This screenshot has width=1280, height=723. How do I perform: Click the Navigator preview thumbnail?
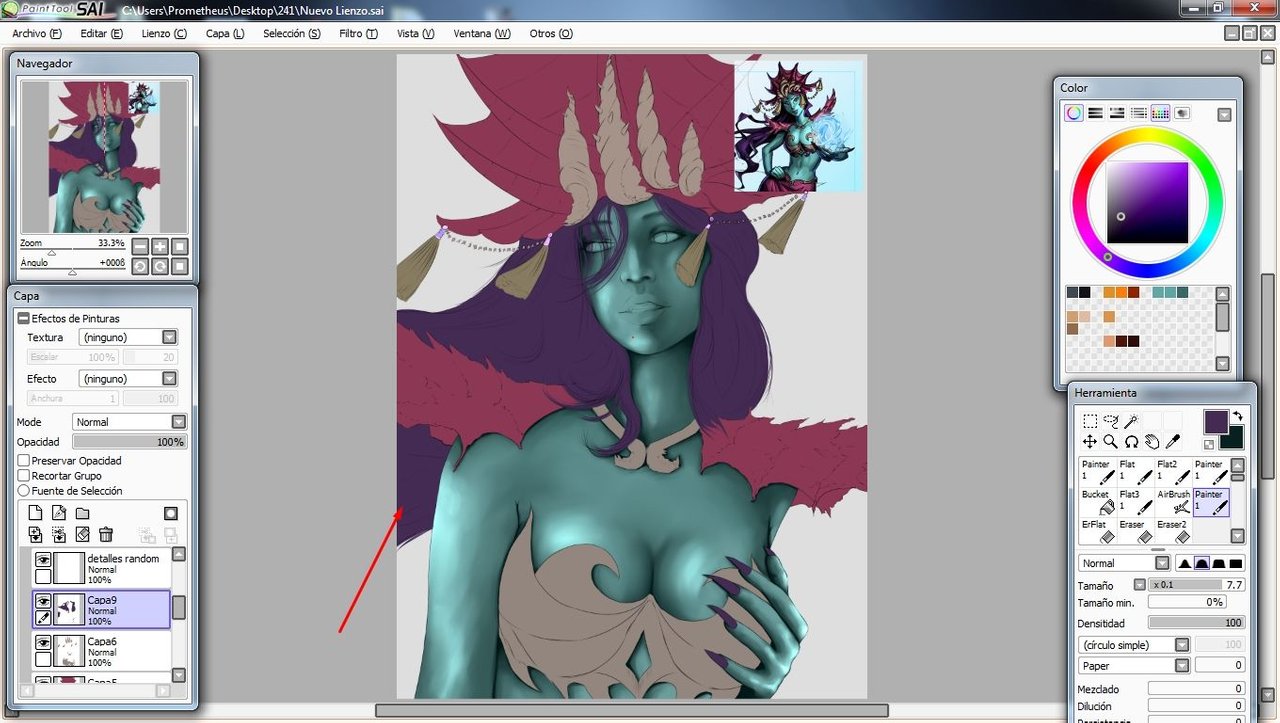tap(105, 157)
